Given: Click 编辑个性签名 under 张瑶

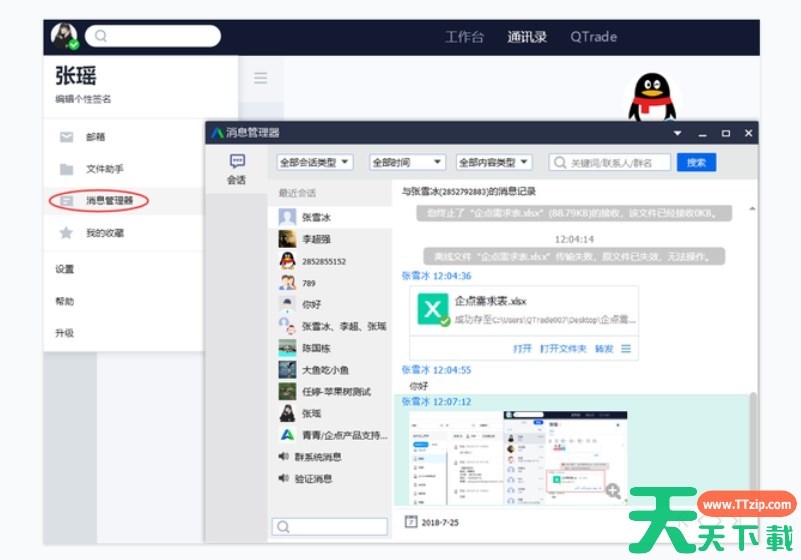Looking at the screenshot, I should click(x=83, y=99).
